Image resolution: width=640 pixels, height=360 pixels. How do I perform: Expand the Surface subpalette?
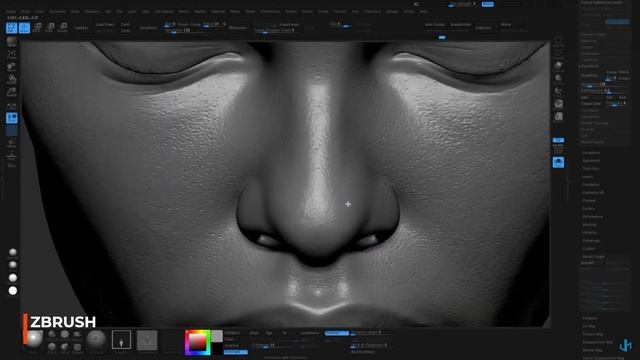[589, 209]
